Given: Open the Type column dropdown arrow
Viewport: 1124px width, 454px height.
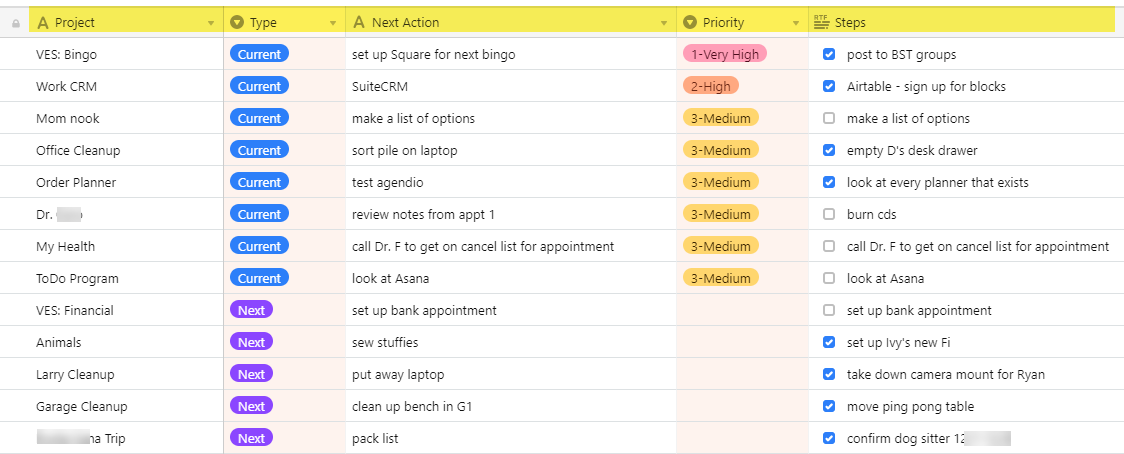Looking at the screenshot, I should pos(333,23).
